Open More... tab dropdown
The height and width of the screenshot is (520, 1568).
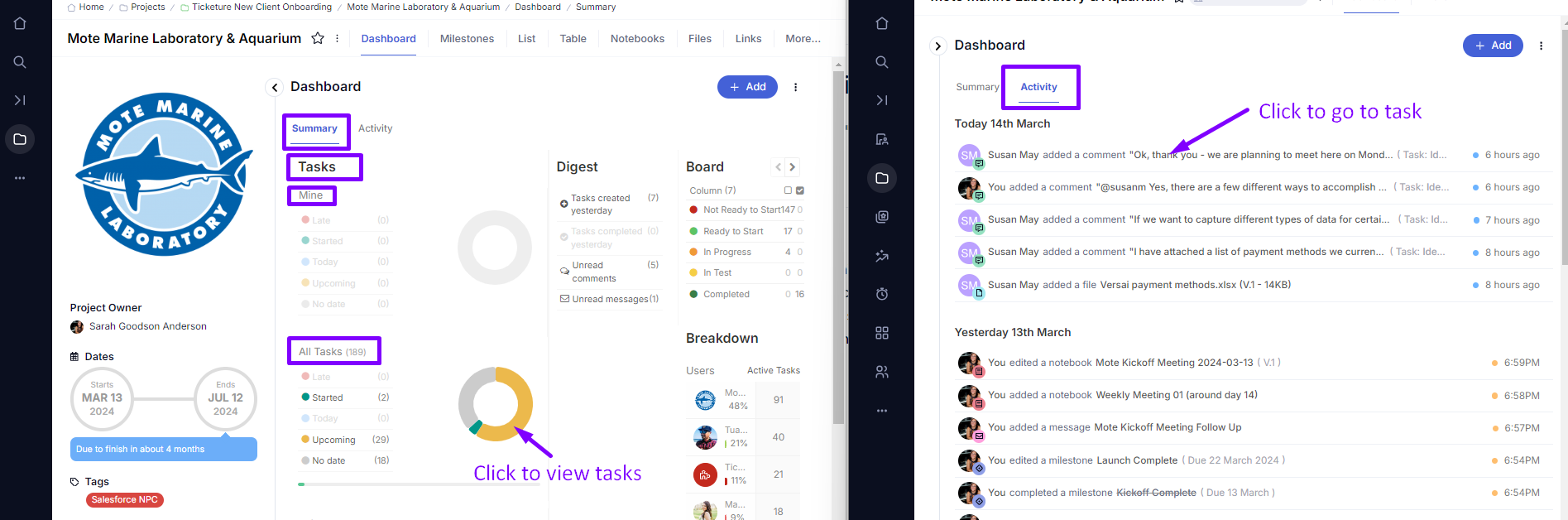pos(803,39)
